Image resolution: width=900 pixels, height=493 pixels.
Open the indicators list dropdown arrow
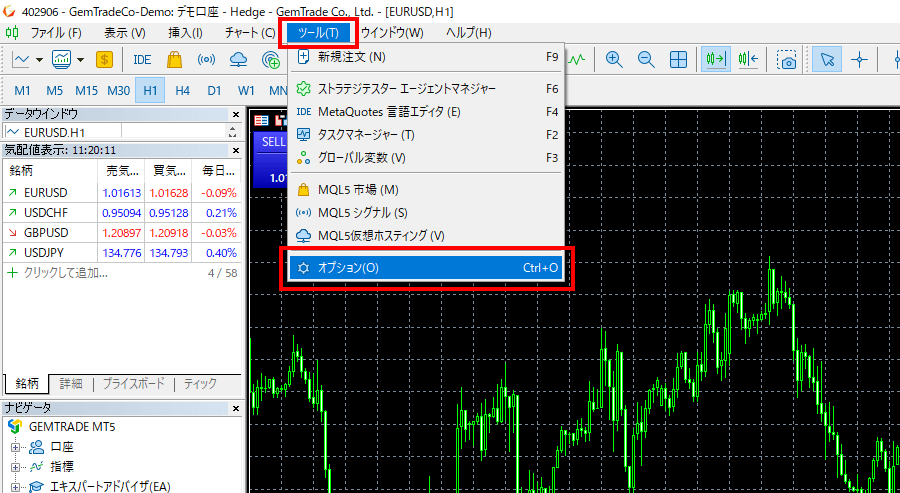coord(80,60)
